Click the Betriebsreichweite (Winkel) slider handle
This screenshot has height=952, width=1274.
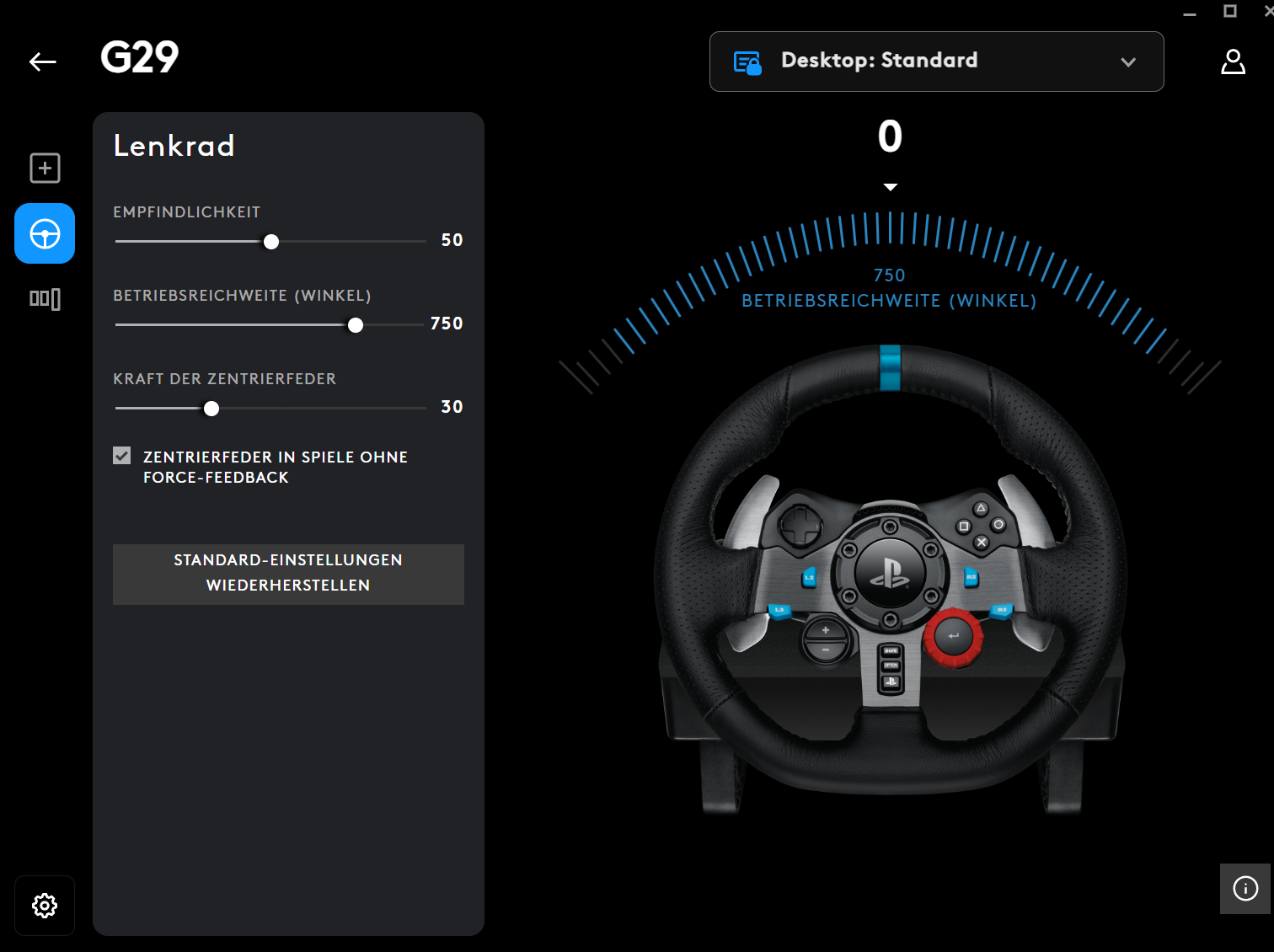(356, 325)
